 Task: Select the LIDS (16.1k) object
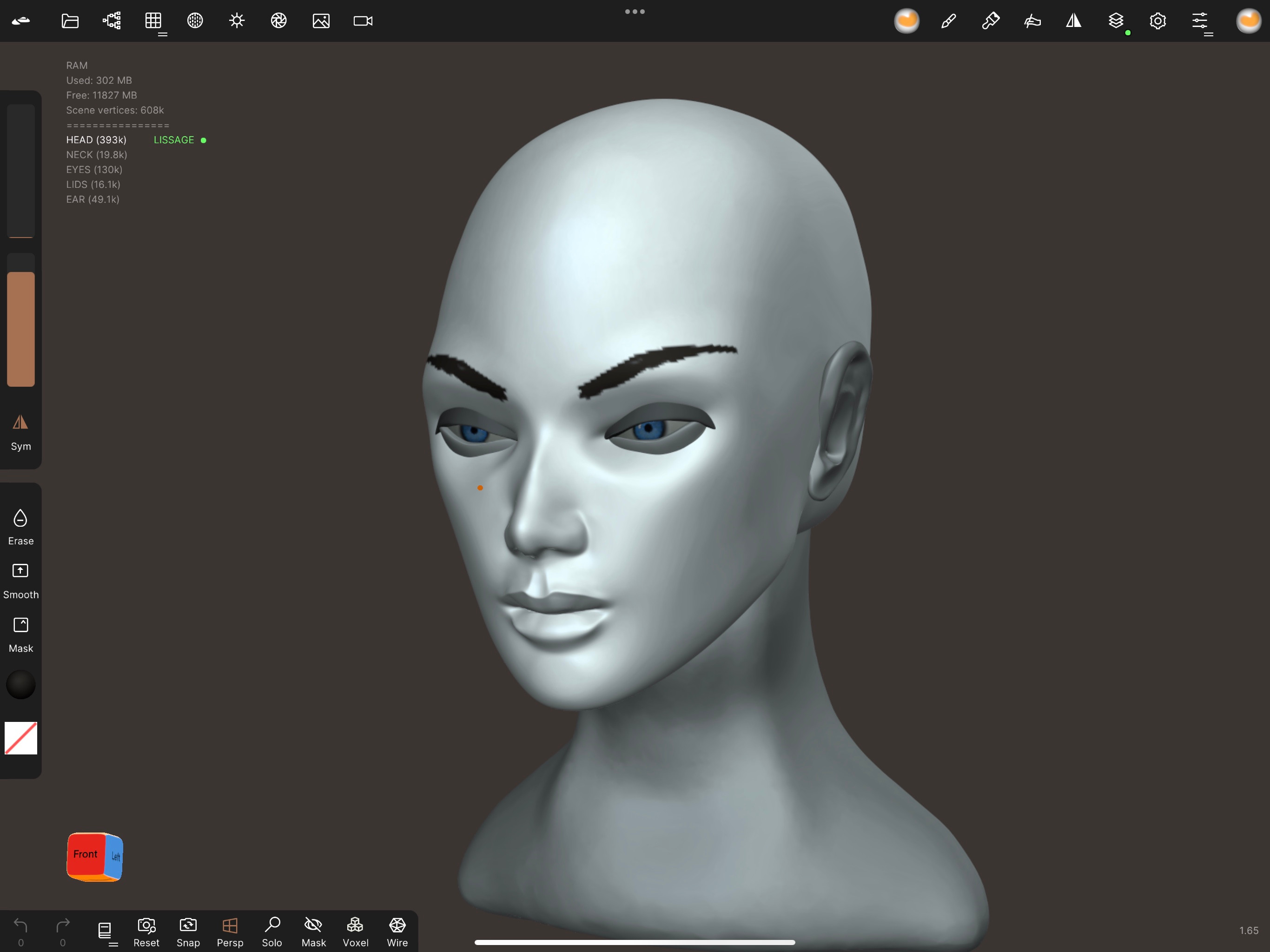pyautogui.click(x=93, y=185)
